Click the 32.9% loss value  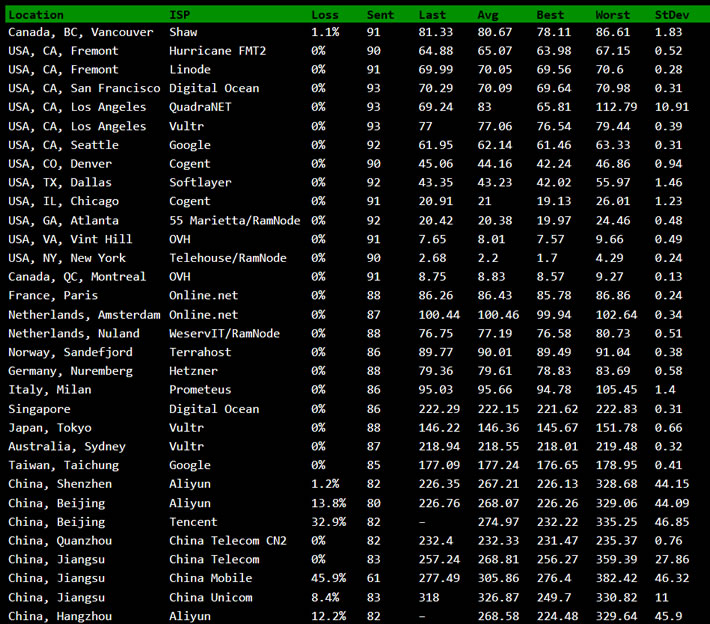point(328,522)
